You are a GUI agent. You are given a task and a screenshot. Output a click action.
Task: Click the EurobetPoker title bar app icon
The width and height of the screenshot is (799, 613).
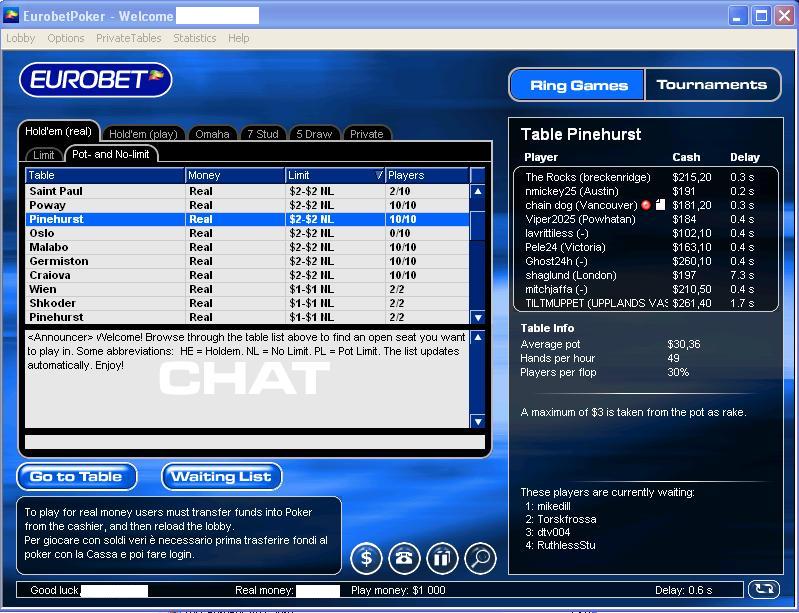click(11, 16)
